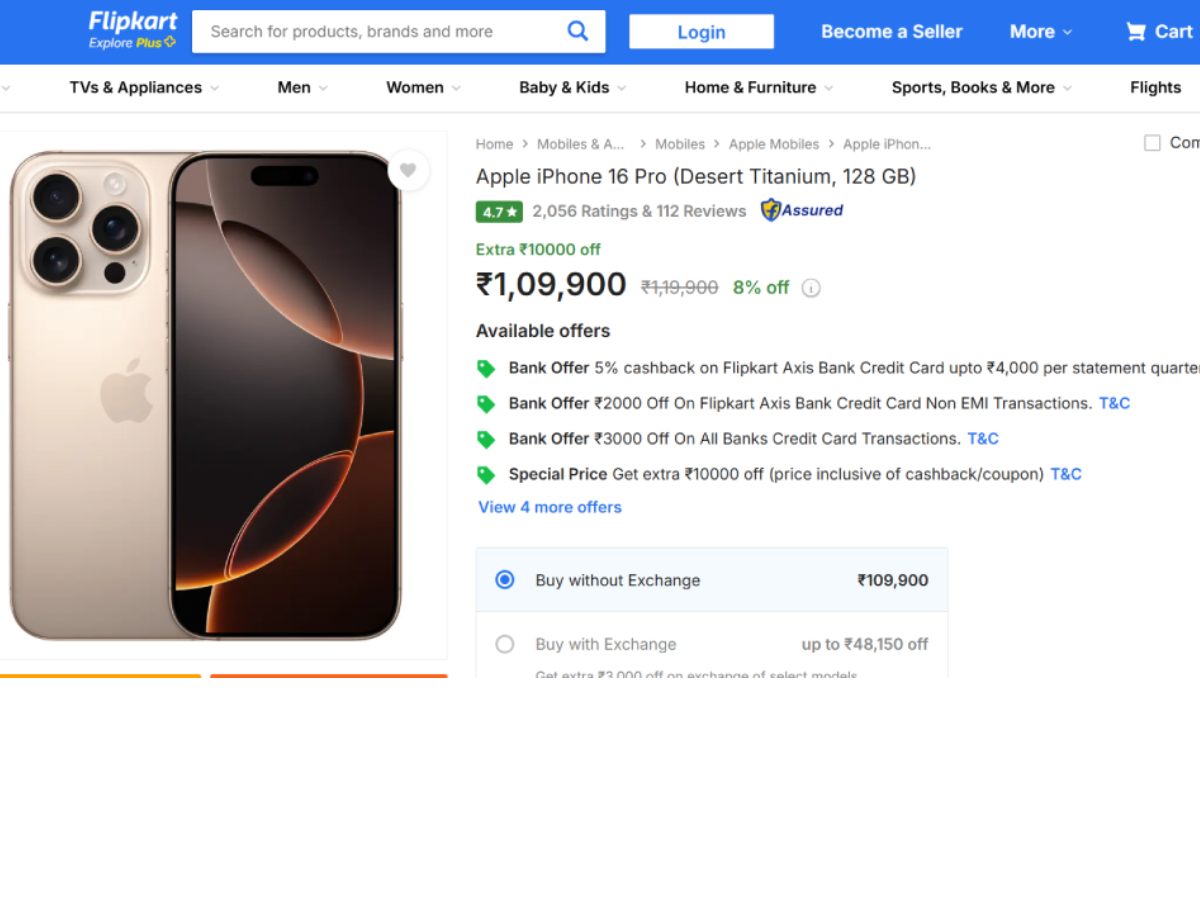Viewport: 1200px width, 900px height.
Task: Select Buy with Exchange option
Action: 505,644
